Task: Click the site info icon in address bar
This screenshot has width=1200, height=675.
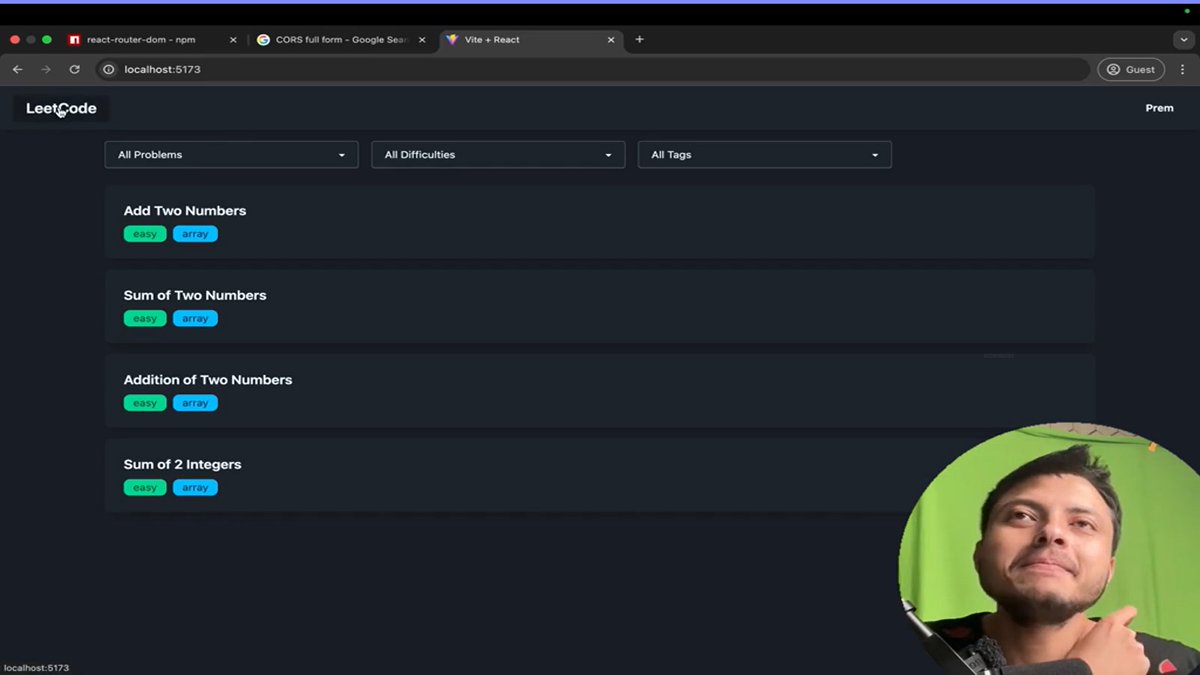Action: [109, 69]
